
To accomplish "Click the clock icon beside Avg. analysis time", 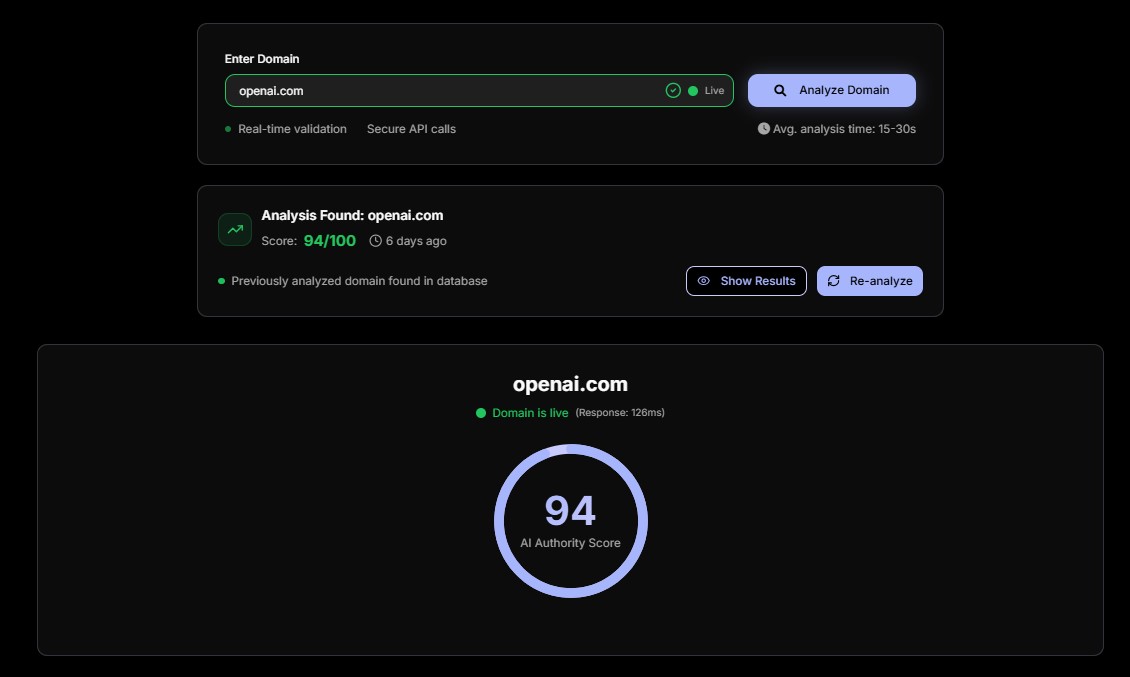I will tap(764, 129).
